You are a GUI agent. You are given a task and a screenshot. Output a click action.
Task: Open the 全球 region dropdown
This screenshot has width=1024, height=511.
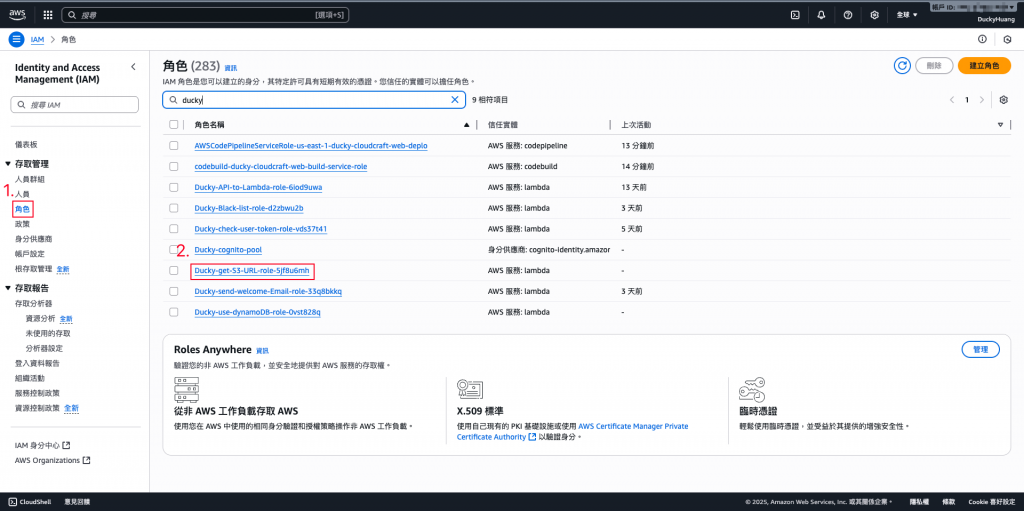907,14
